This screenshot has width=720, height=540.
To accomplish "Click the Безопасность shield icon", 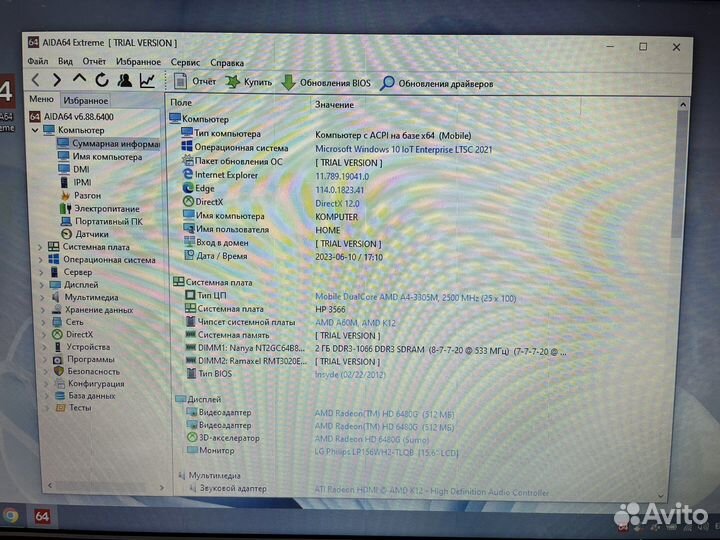I will 58,371.
